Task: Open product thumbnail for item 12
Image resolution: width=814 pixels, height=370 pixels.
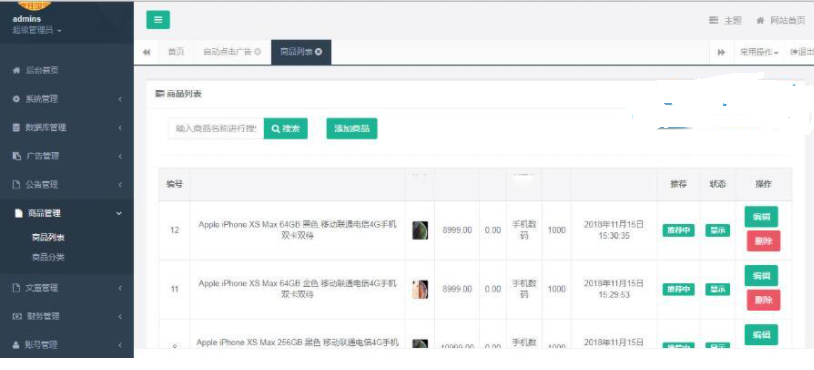Action: pos(420,230)
